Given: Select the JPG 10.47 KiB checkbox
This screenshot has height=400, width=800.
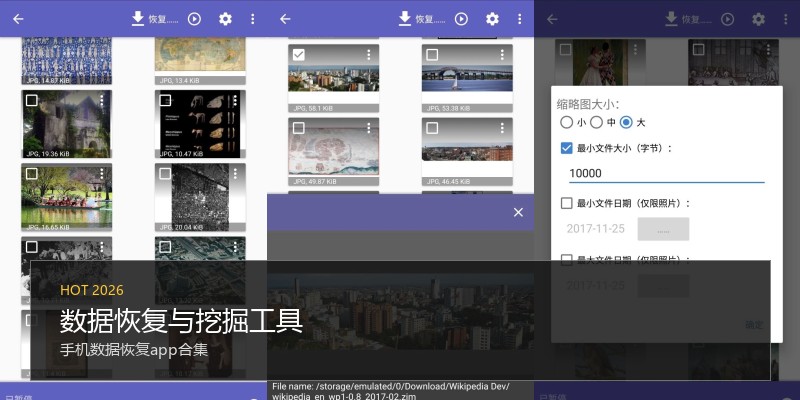Looking at the screenshot, I should pos(165,101).
